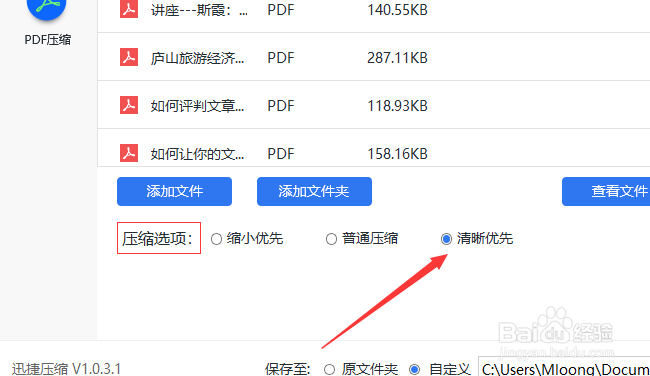Viewport: 650px width, 376px height.
Task: Click the 迅捷压缩 V1.0.3.1 version text
Action: coord(66,369)
